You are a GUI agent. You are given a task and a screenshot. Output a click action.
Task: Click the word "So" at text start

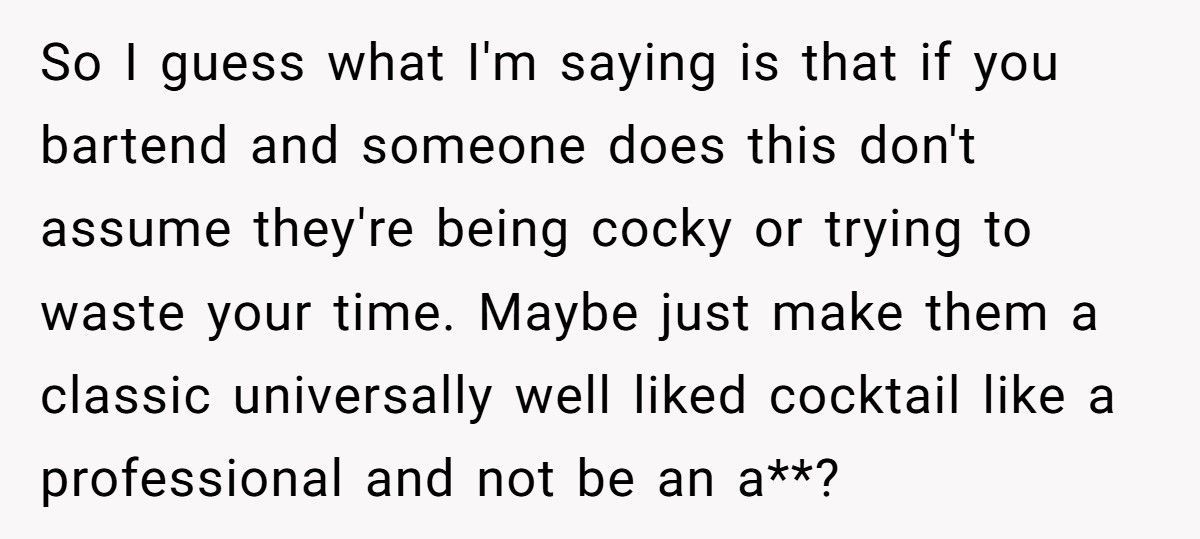68,66
